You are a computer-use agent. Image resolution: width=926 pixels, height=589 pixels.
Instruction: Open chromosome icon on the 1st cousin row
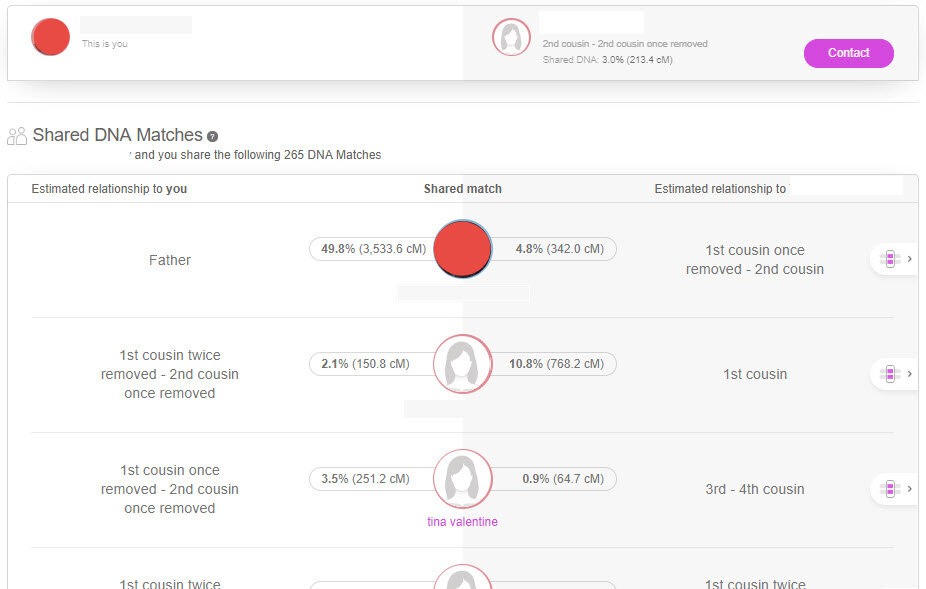(x=890, y=374)
